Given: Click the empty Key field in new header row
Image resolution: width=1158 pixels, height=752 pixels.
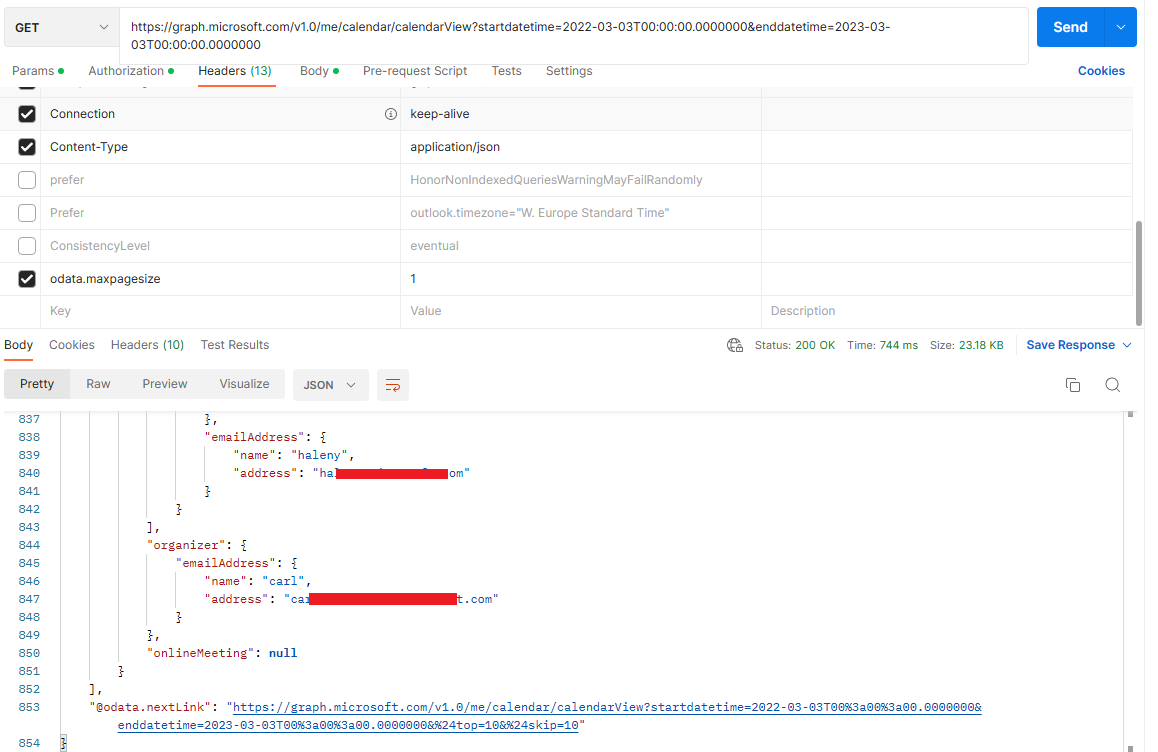Looking at the screenshot, I should (x=220, y=311).
